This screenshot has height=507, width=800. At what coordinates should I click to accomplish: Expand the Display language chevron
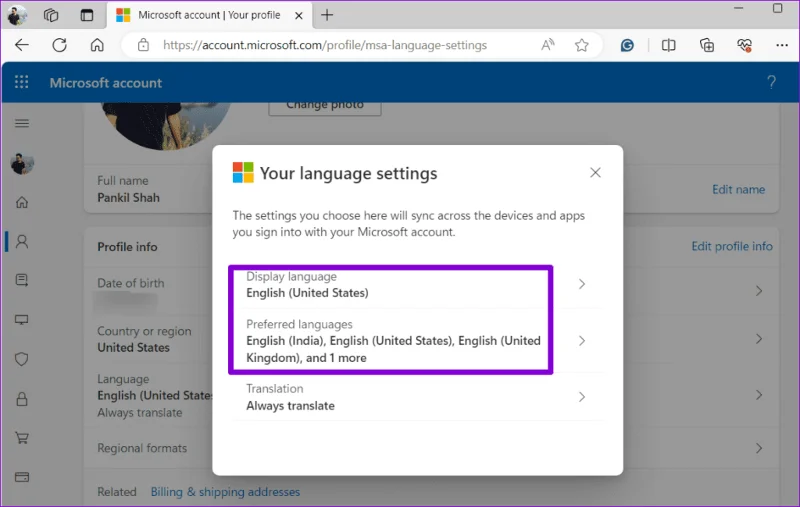pyautogui.click(x=582, y=284)
